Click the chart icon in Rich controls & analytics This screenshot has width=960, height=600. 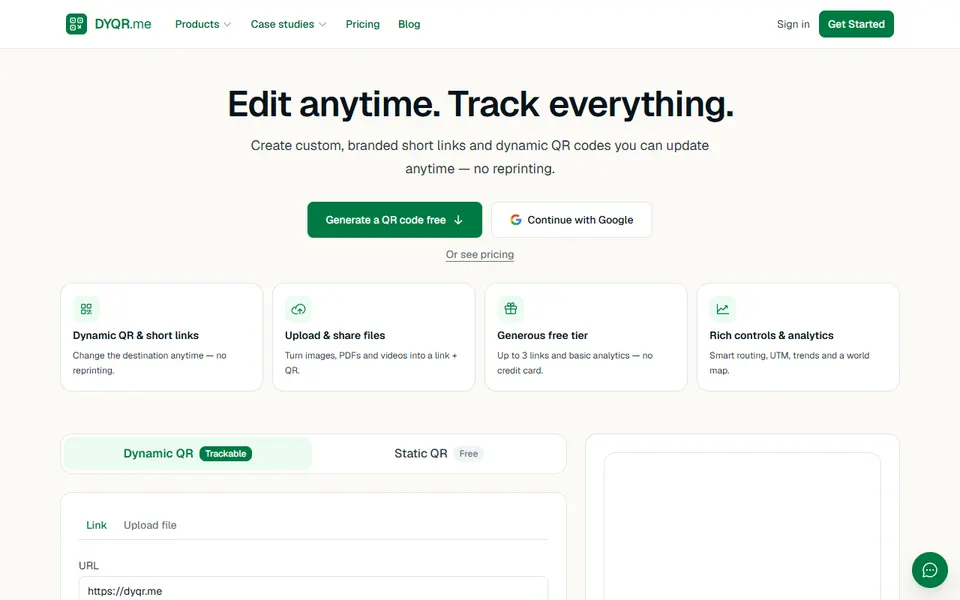(x=722, y=309)
